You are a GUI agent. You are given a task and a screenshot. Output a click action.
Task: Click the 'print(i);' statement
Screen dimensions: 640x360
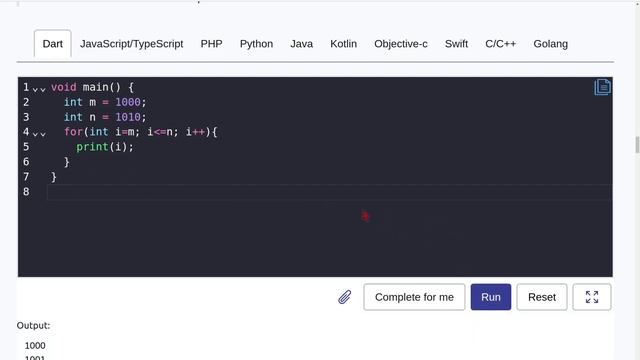click(x=105, y=147)
